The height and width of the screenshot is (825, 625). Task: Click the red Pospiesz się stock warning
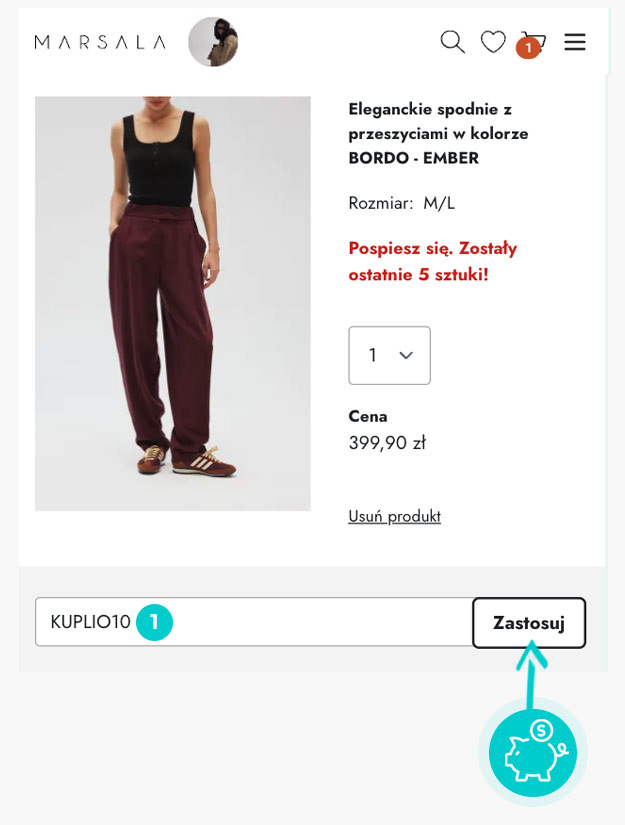point(432,261)
